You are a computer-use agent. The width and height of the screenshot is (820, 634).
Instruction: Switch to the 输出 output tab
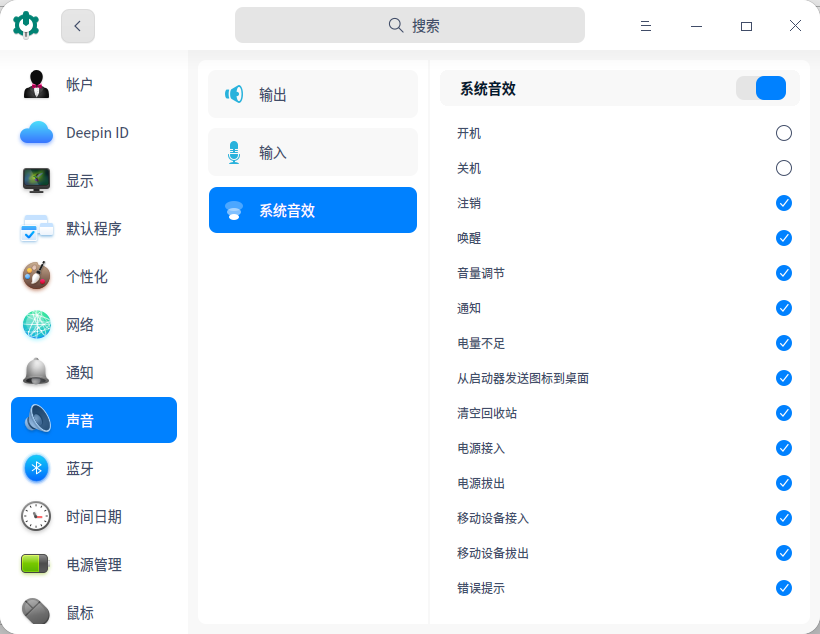[x=313, y=95]
